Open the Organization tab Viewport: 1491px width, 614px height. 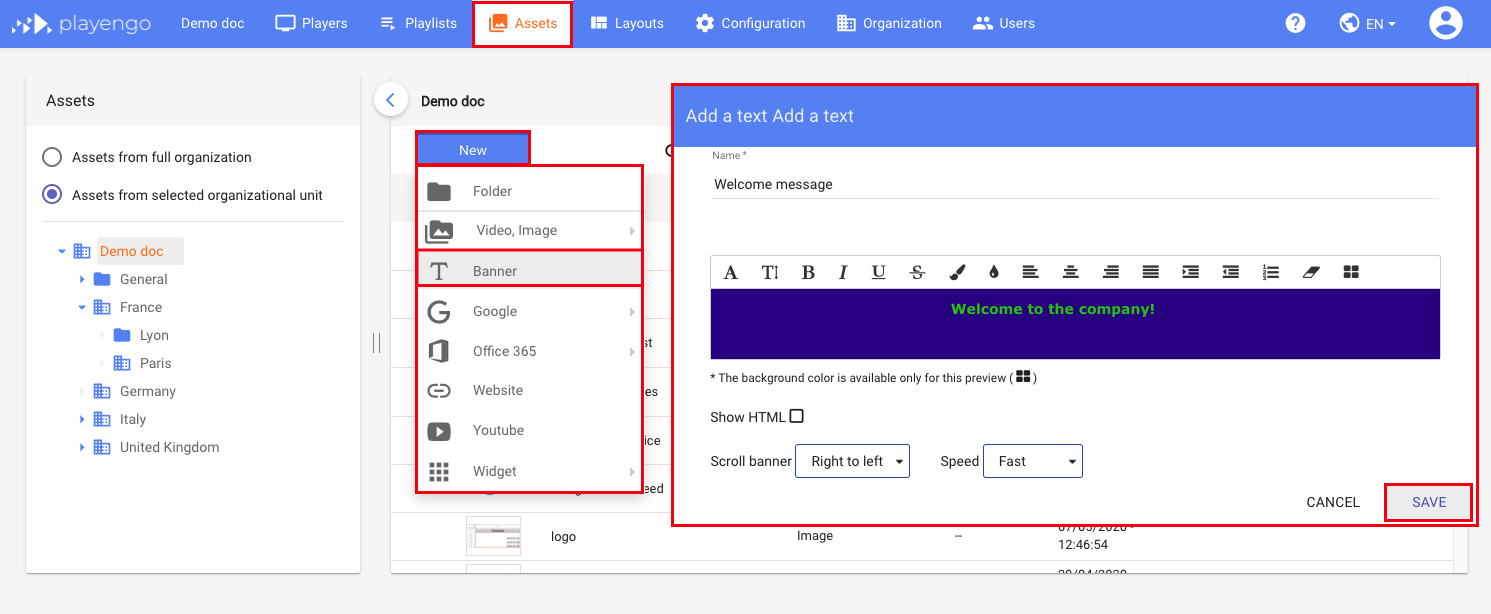[x=889, y=23]
